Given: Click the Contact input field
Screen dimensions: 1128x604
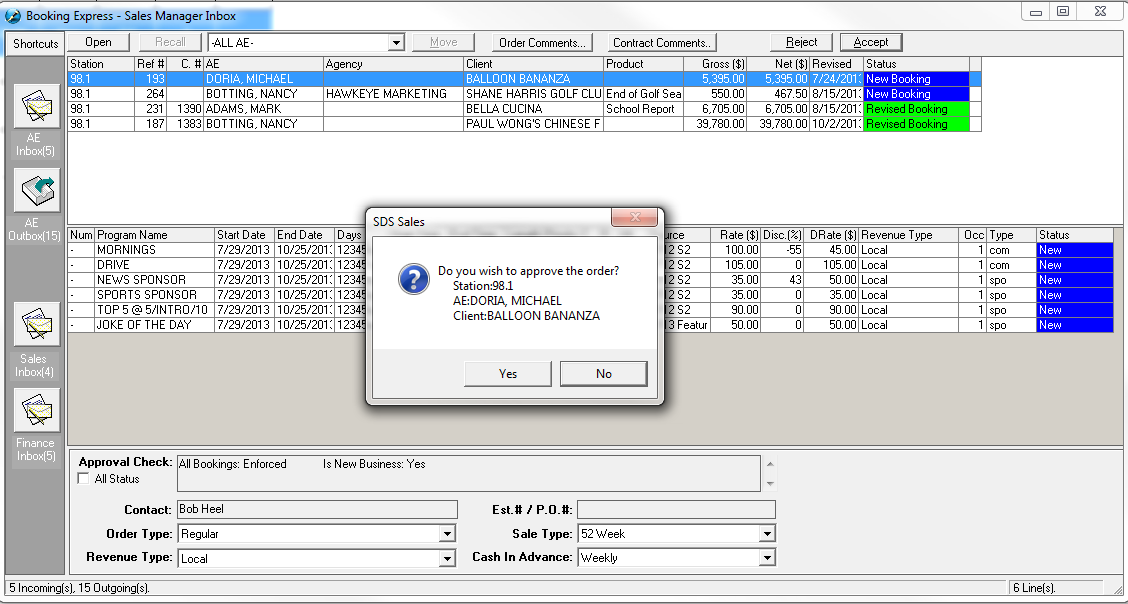Looking at the screenshot, I should (316, 510).
